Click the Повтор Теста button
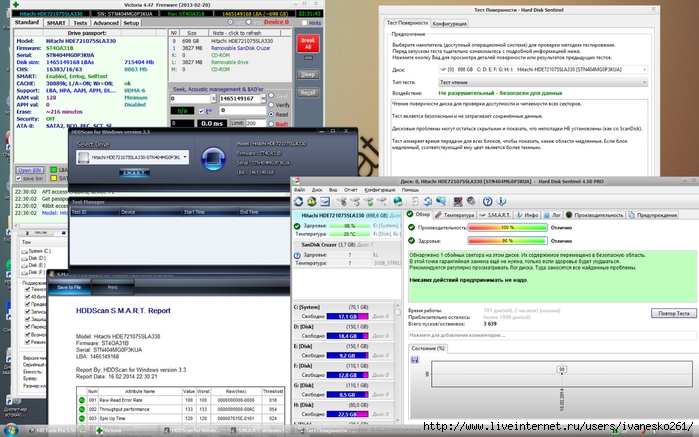The height and width of the screenshot is (437, 699). tap(674, 313)
